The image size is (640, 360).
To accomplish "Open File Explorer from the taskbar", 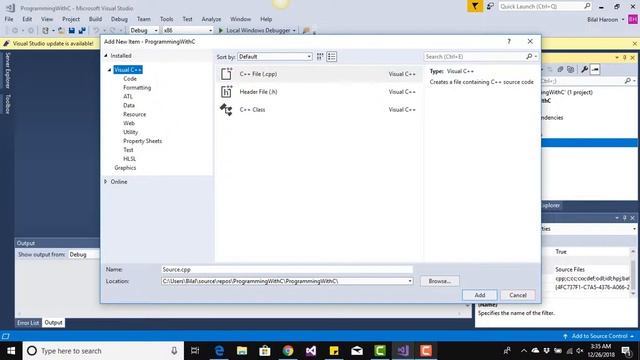I will (x=242, y=351).
